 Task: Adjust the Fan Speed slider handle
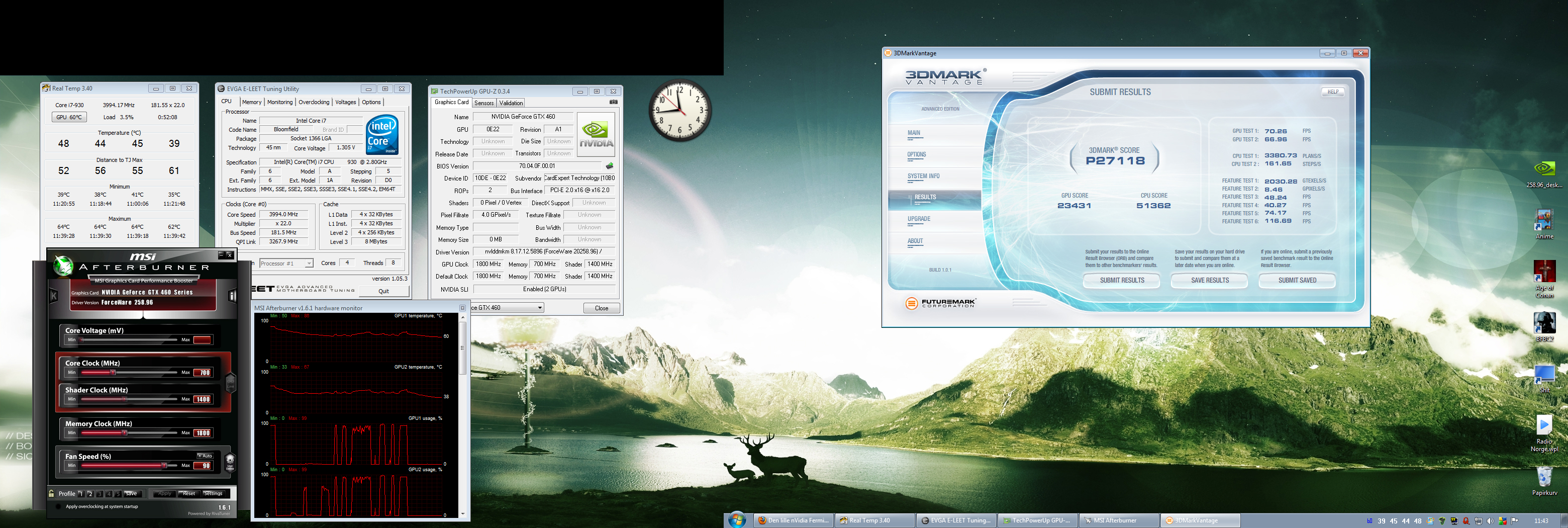tap(164, 465)
